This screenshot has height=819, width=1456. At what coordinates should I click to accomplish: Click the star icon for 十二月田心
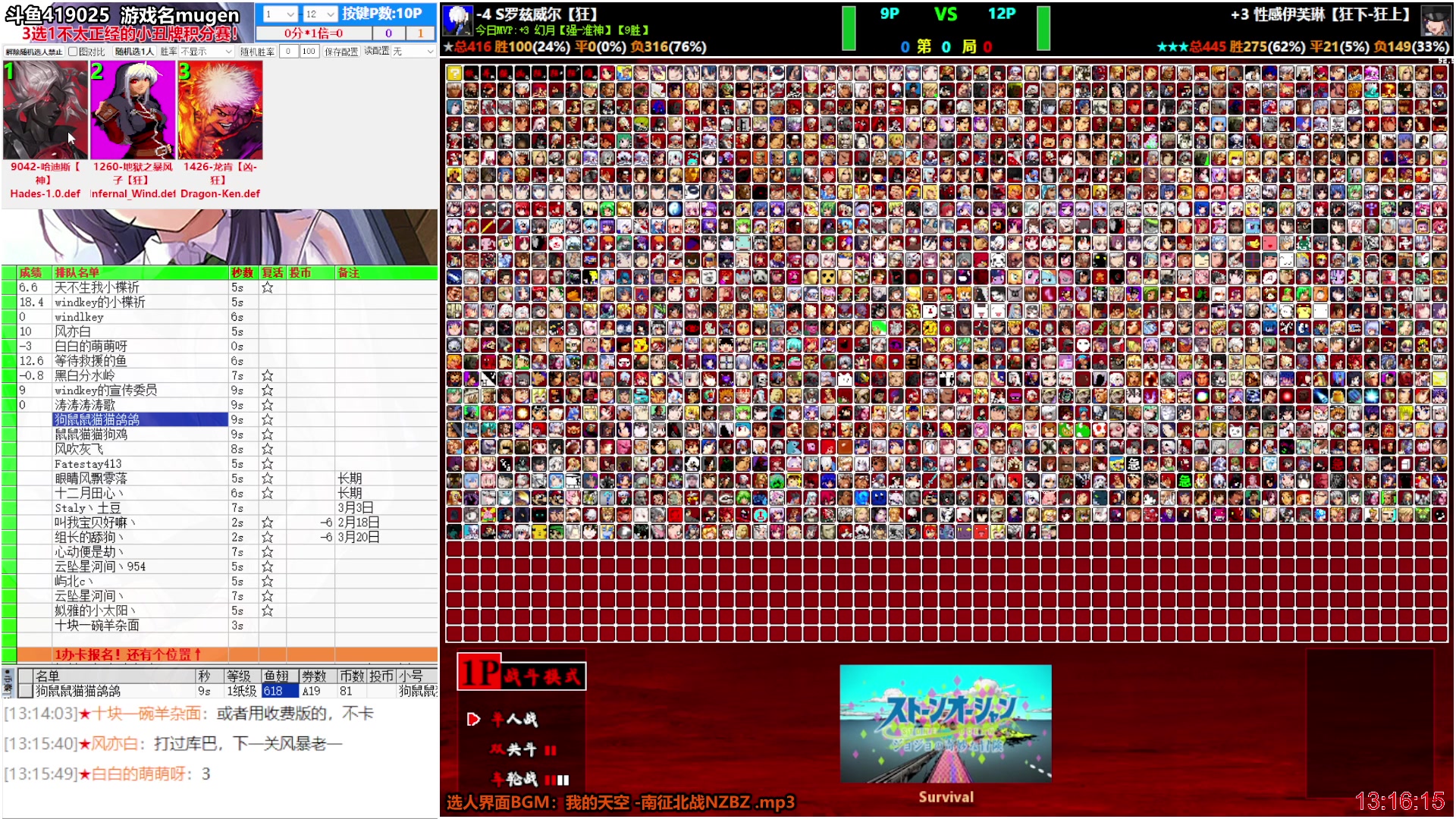(267, 493)
